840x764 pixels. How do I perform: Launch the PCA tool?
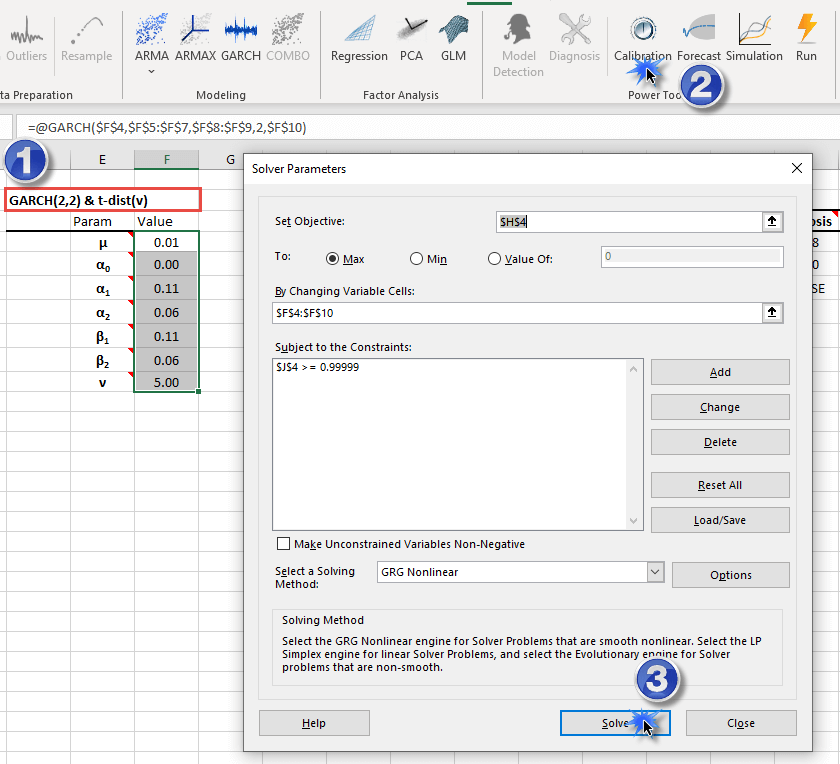click(x=411, y=36)
